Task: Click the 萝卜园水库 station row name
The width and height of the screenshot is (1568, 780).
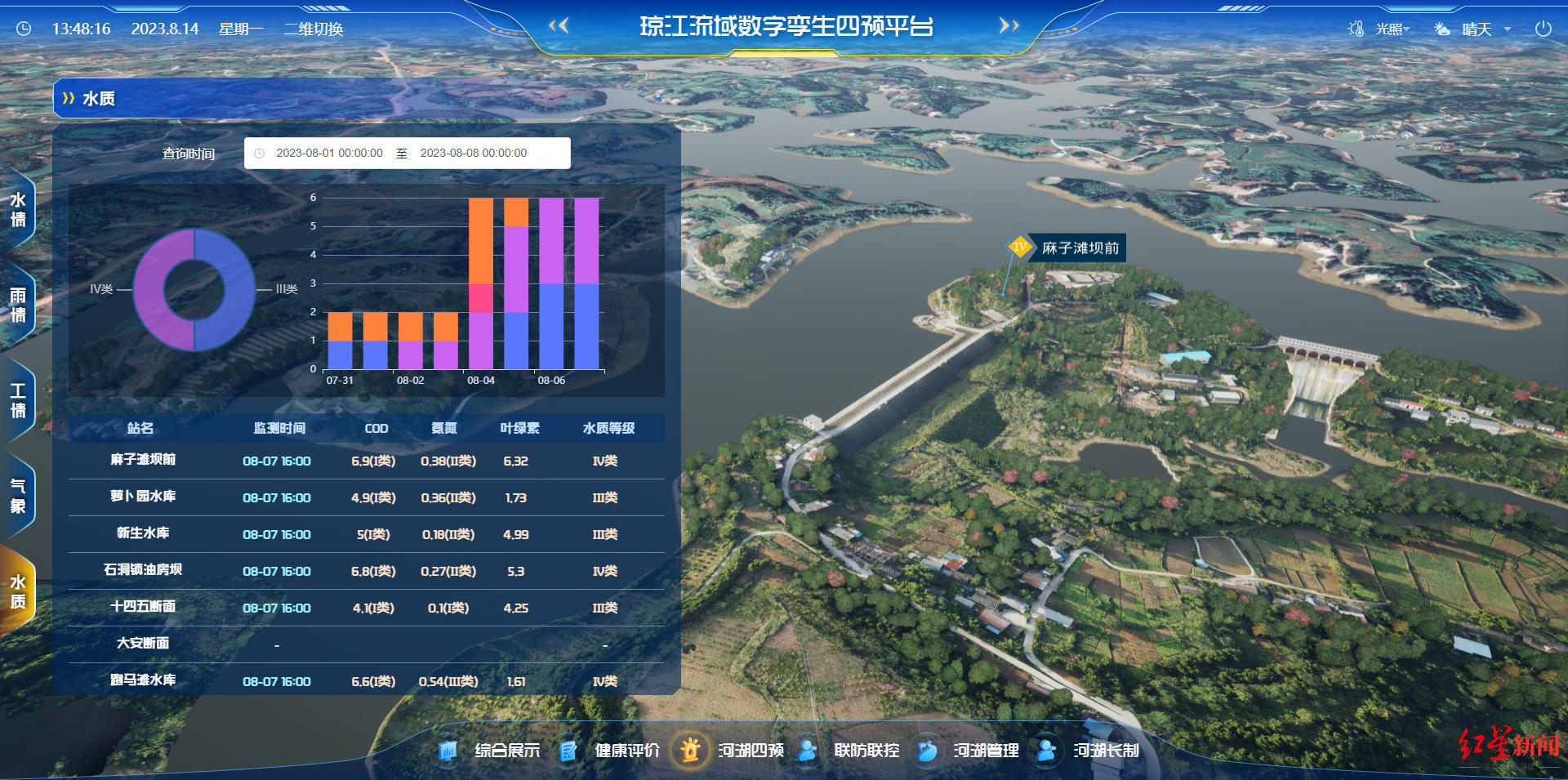Action: [143, 497]
